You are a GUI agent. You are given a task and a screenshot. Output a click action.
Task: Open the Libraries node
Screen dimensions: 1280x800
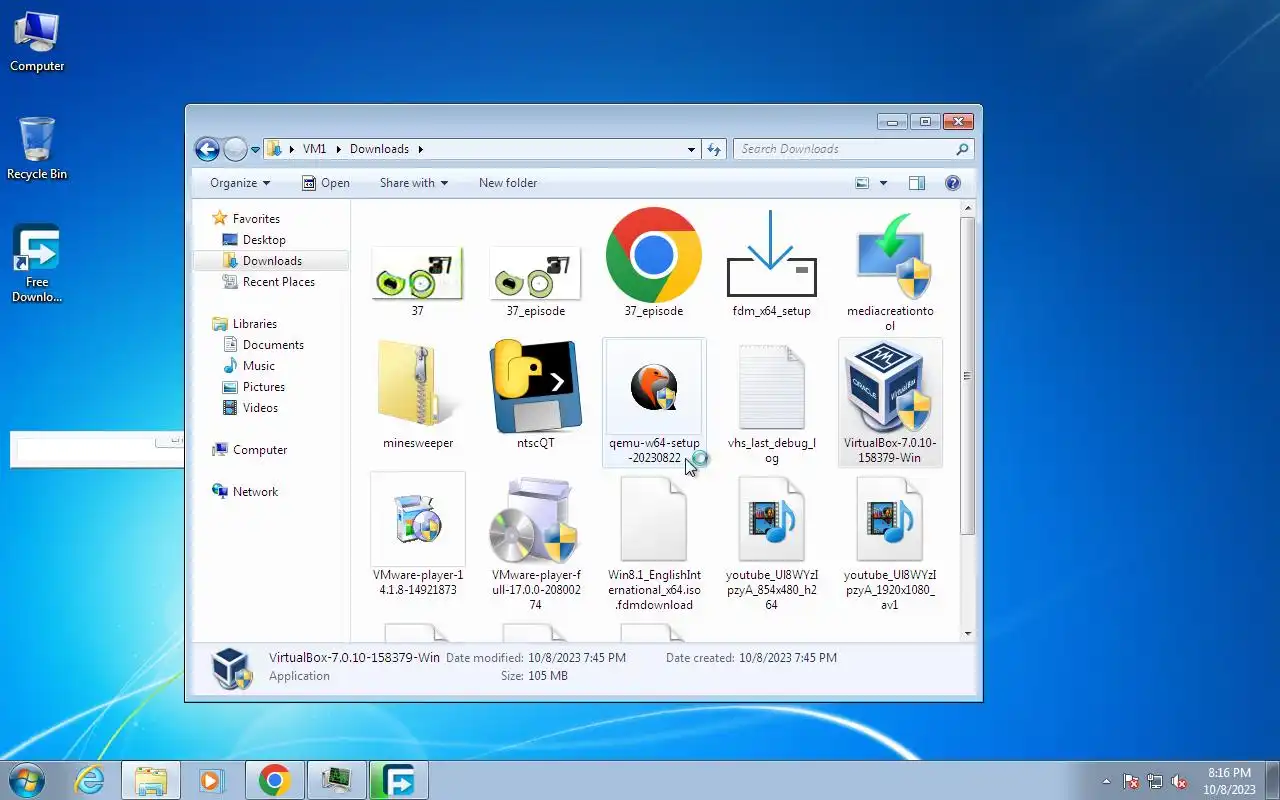point(254,324)
